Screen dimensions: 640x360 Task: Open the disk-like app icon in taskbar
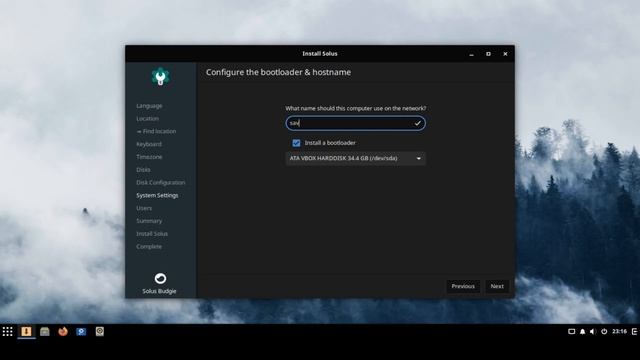click(x=100, y=331)
